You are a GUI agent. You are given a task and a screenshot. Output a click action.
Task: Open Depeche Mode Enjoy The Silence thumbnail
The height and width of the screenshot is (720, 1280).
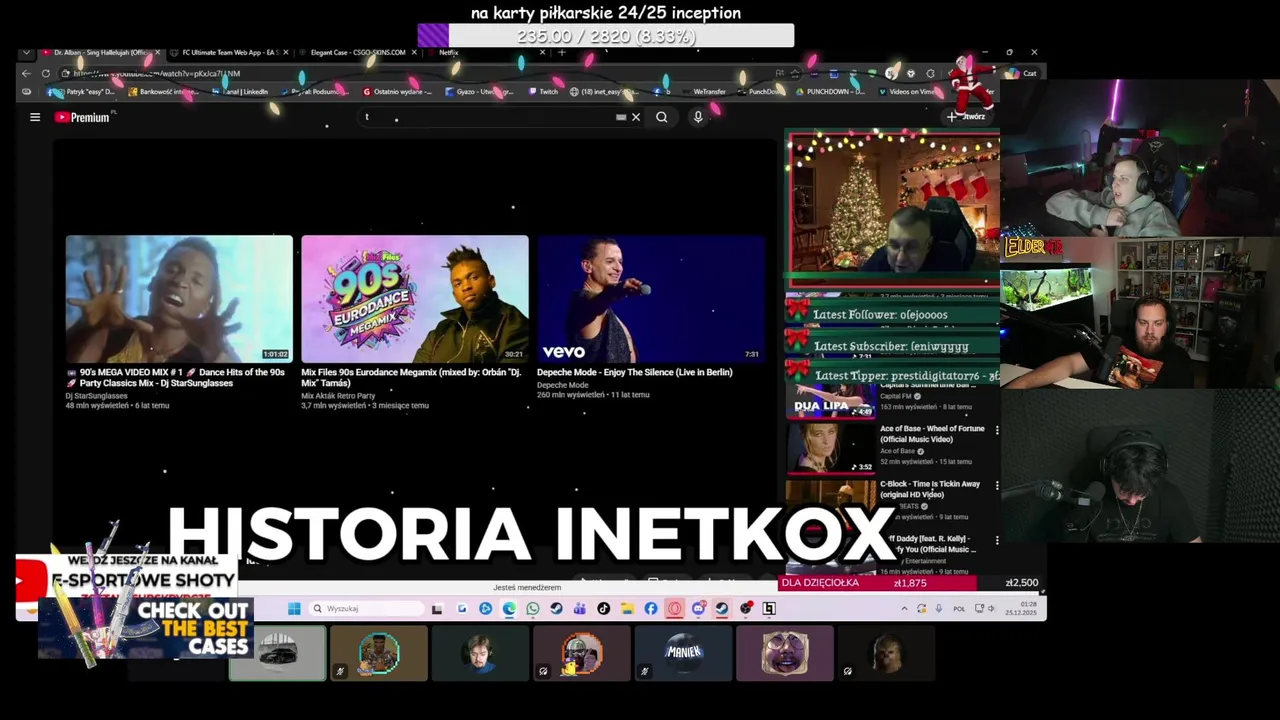pyautogui.click(x=651, y=298)
